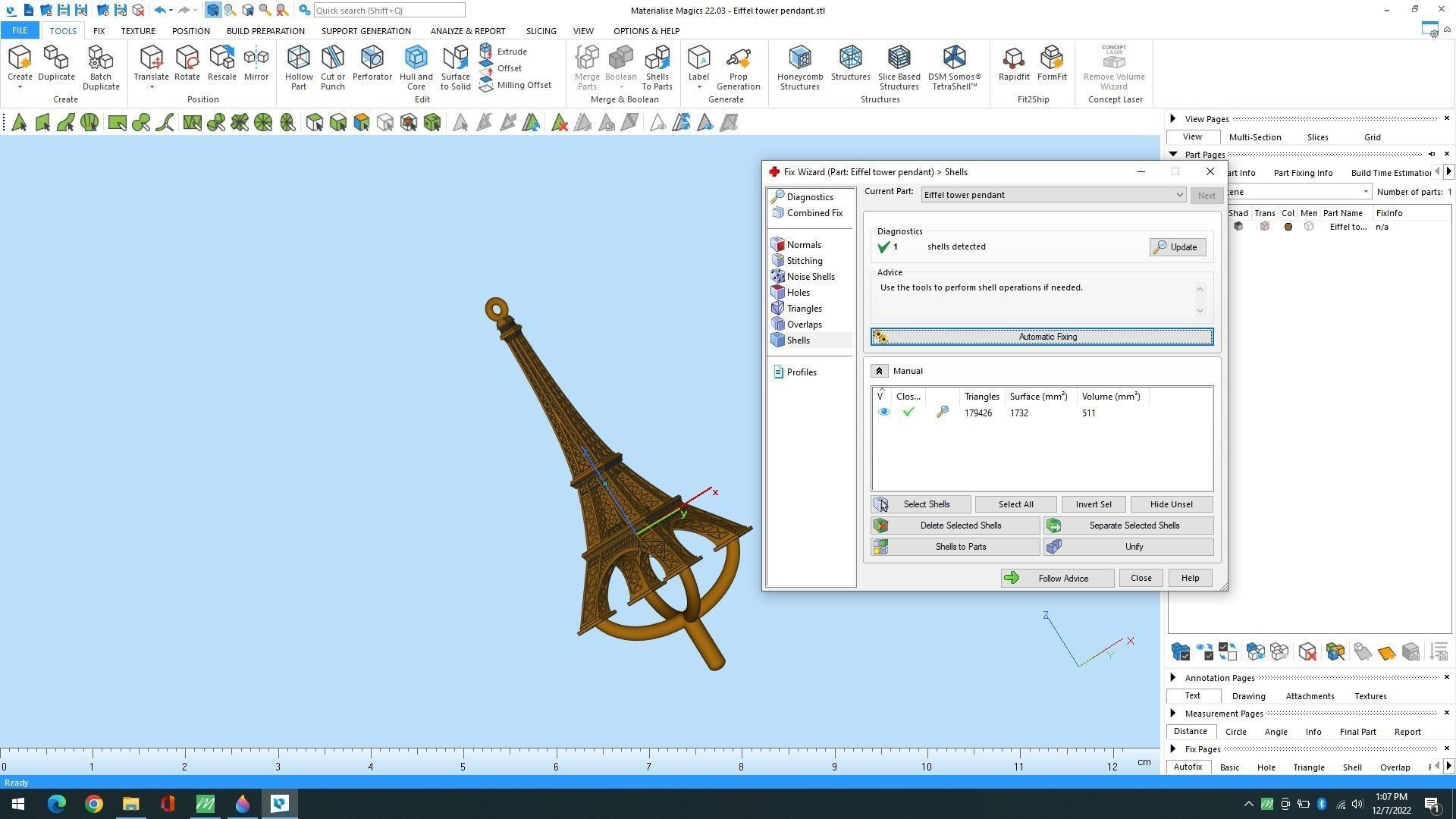Expand the Measurement Pages panel
The width and height of the screenshot is (1456, 819).
click(1172, 714)
